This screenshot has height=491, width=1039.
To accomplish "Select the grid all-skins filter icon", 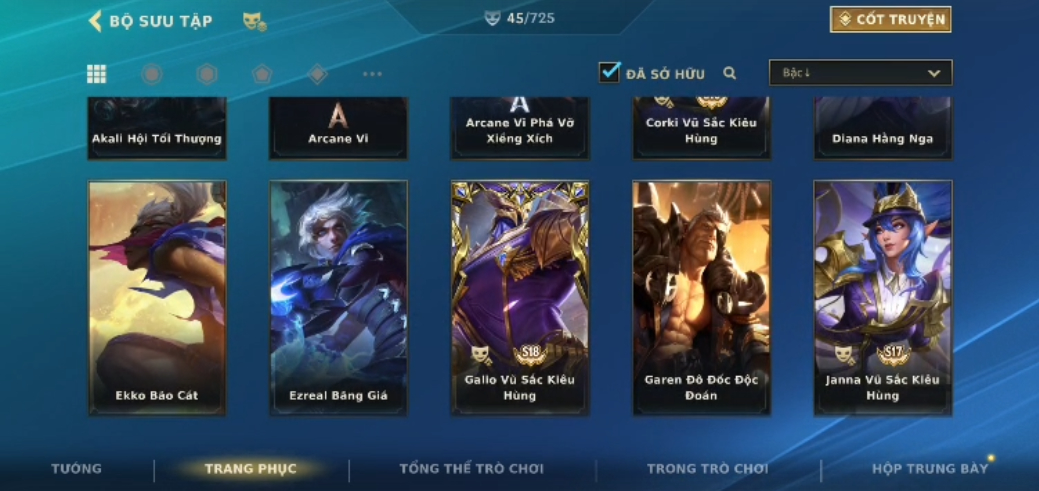I will point(97,74).
